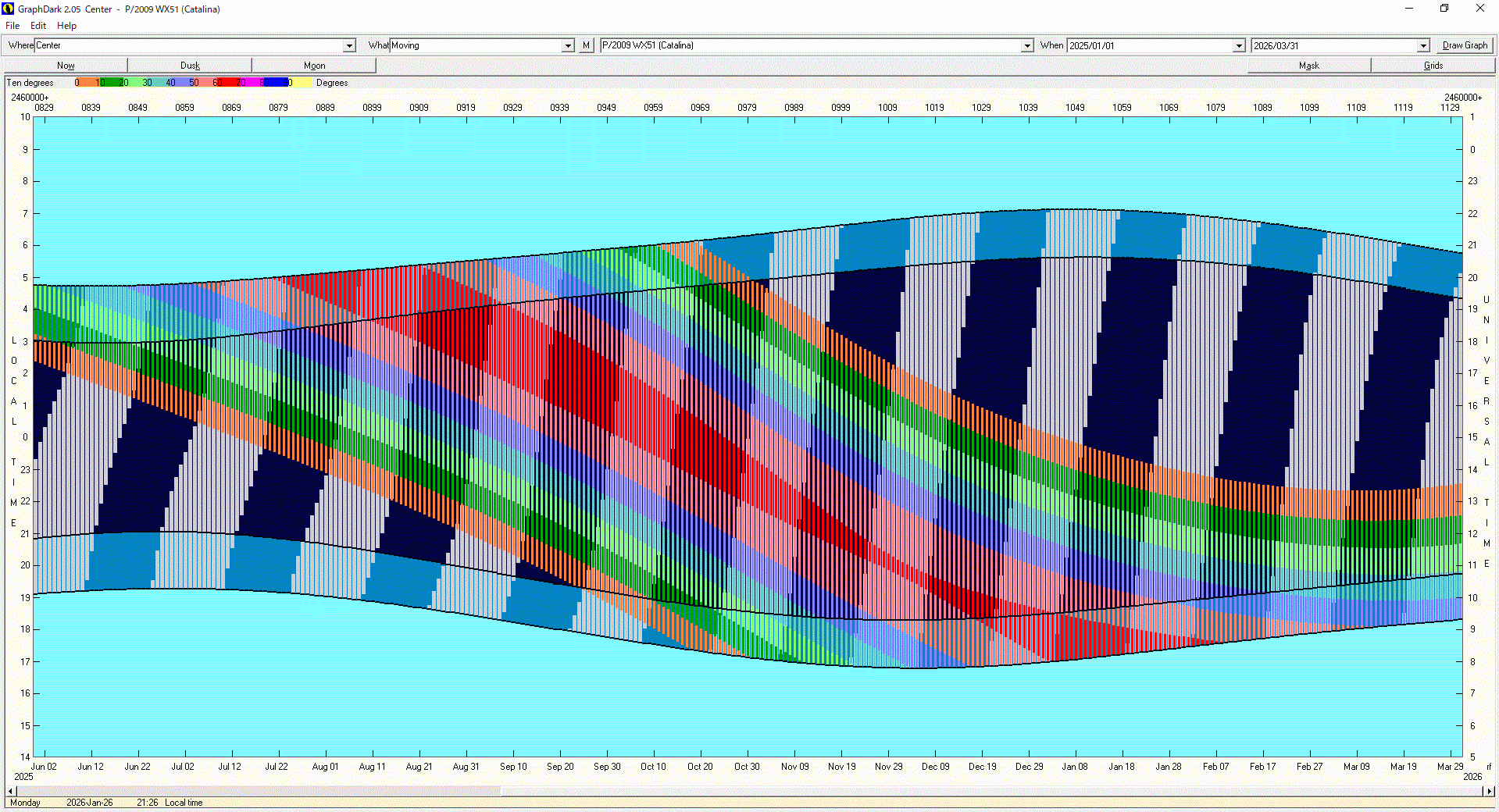Click the left scroll arrow of horizontal scrollbar
Image resolution: width=1499 pixels, height=812 pixels.
pos(10,791)
